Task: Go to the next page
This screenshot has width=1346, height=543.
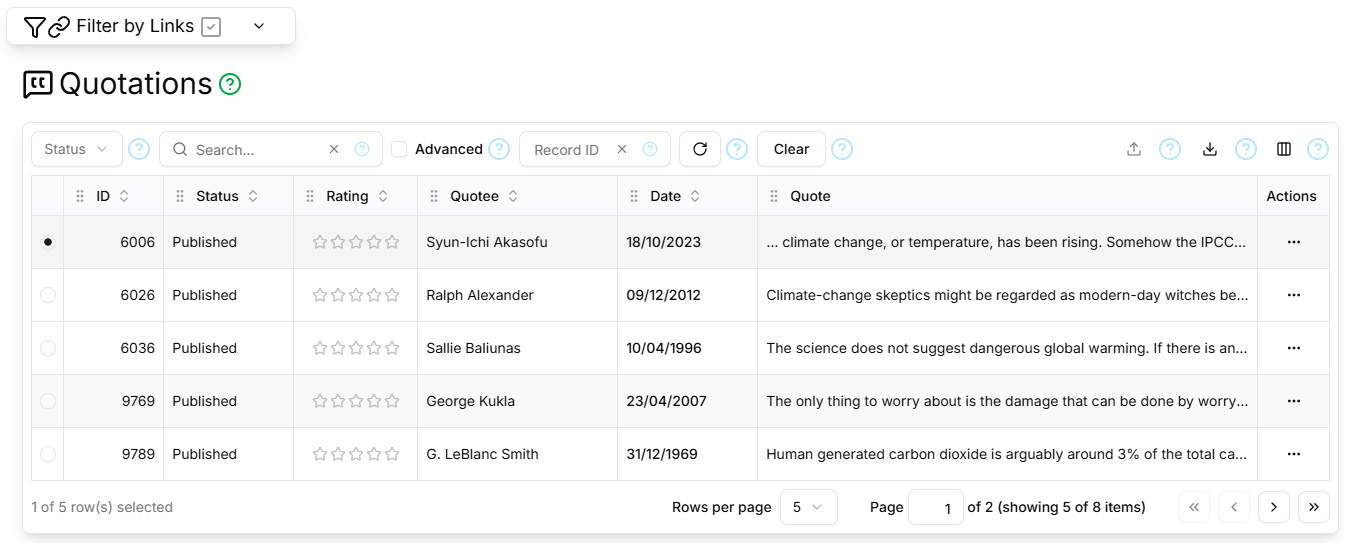Action: (x=1274, y=507)
